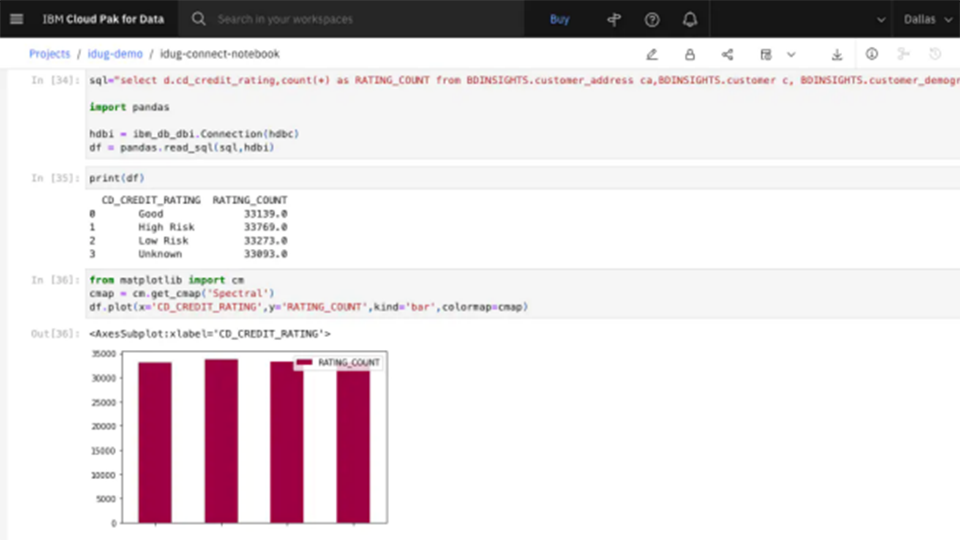Viewport: 960px width, 540px height.
Task: Click the save version icon
Action: [765, 54]
